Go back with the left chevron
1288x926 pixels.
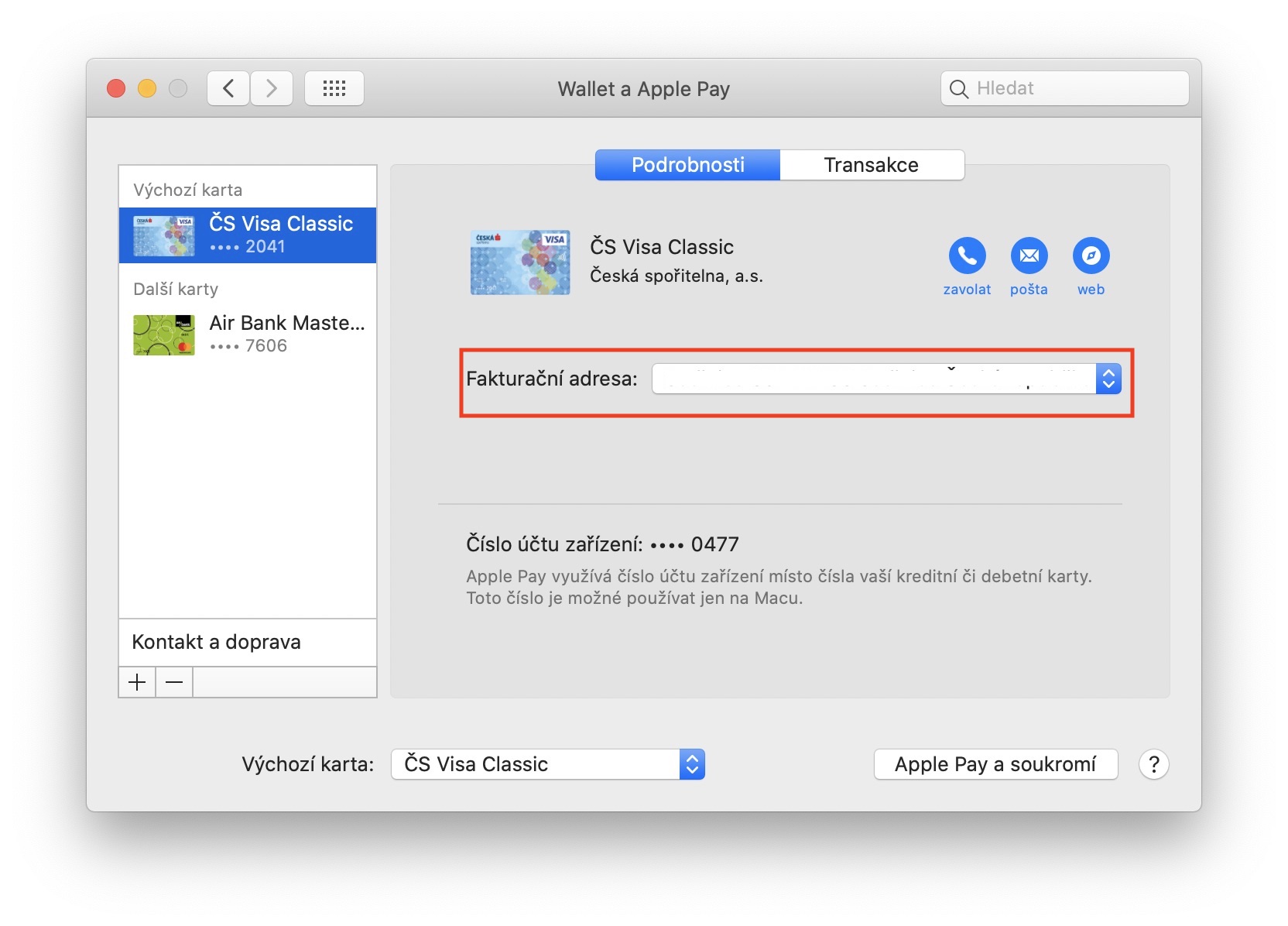coord(228,88)
